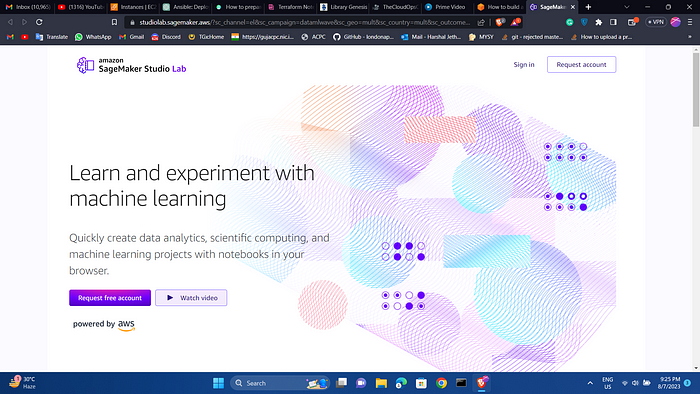Switch to the Instances EC2 tab

133,7
